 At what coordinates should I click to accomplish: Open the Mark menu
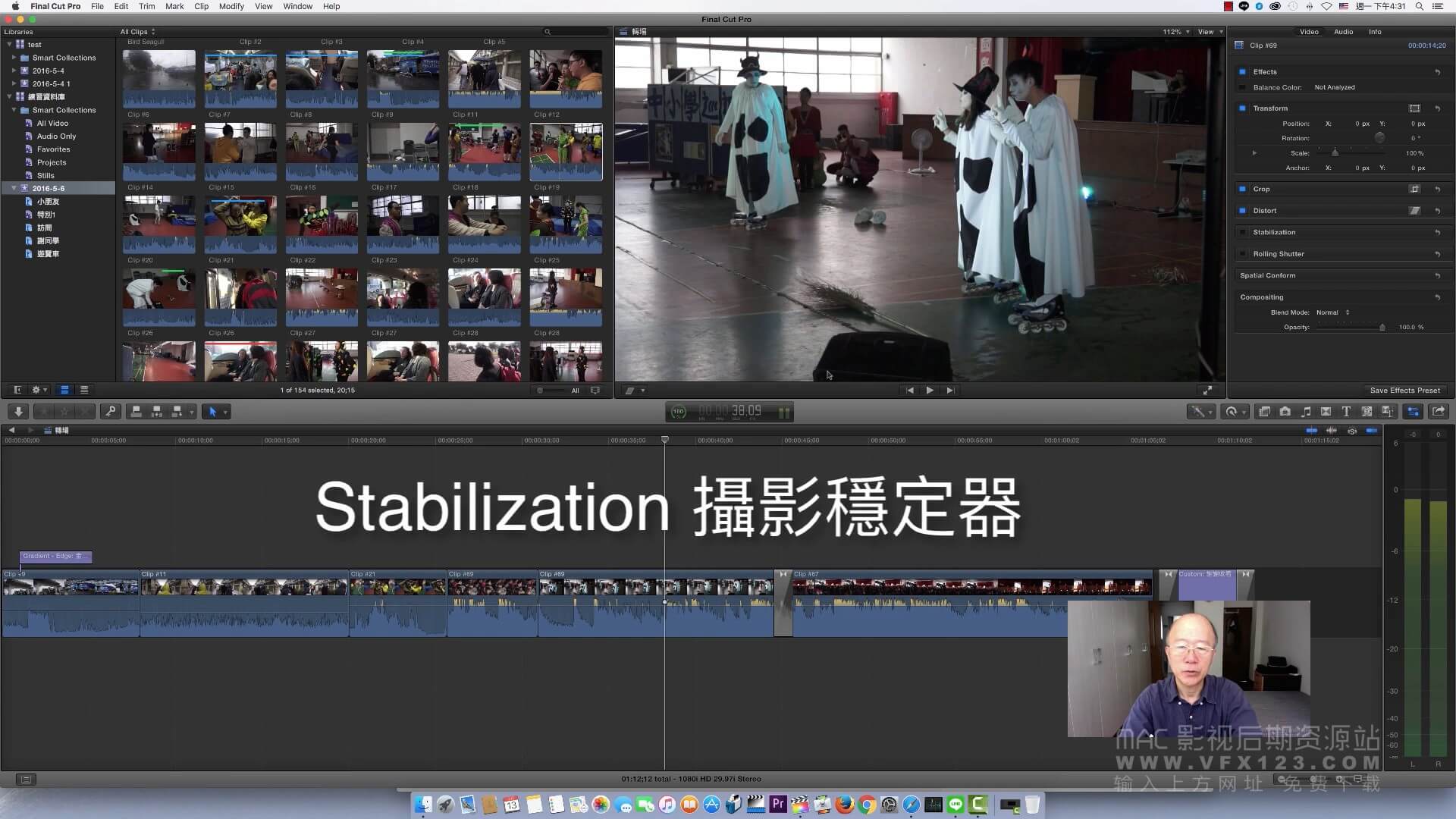[x=174, y=6]
